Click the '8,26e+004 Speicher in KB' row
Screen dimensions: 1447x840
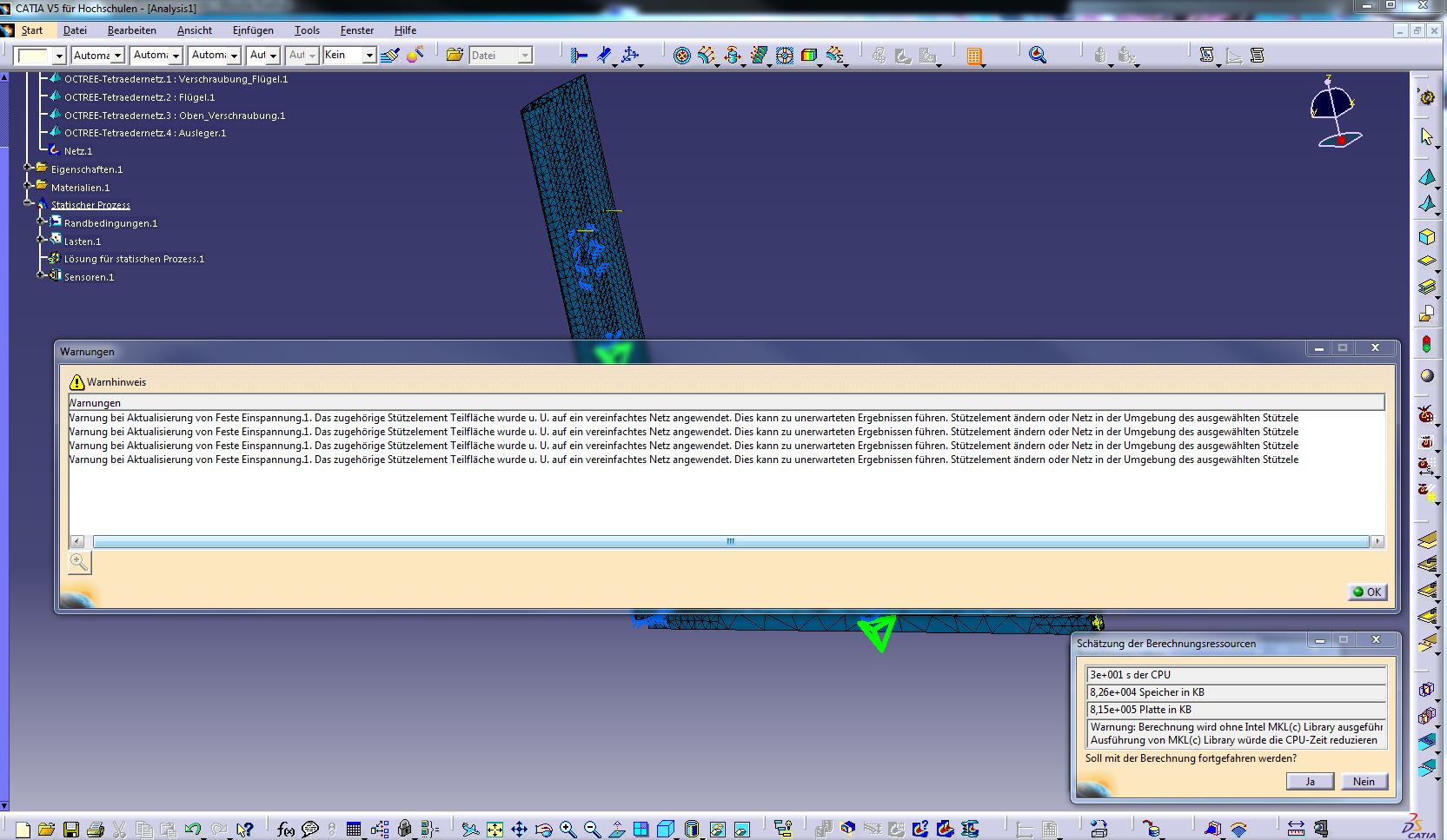1236,692
